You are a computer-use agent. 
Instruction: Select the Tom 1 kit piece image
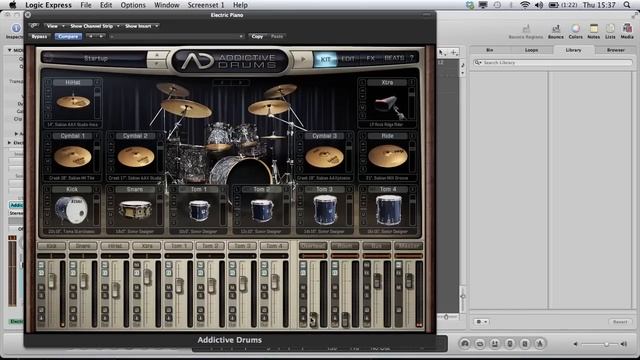point(199,210)
